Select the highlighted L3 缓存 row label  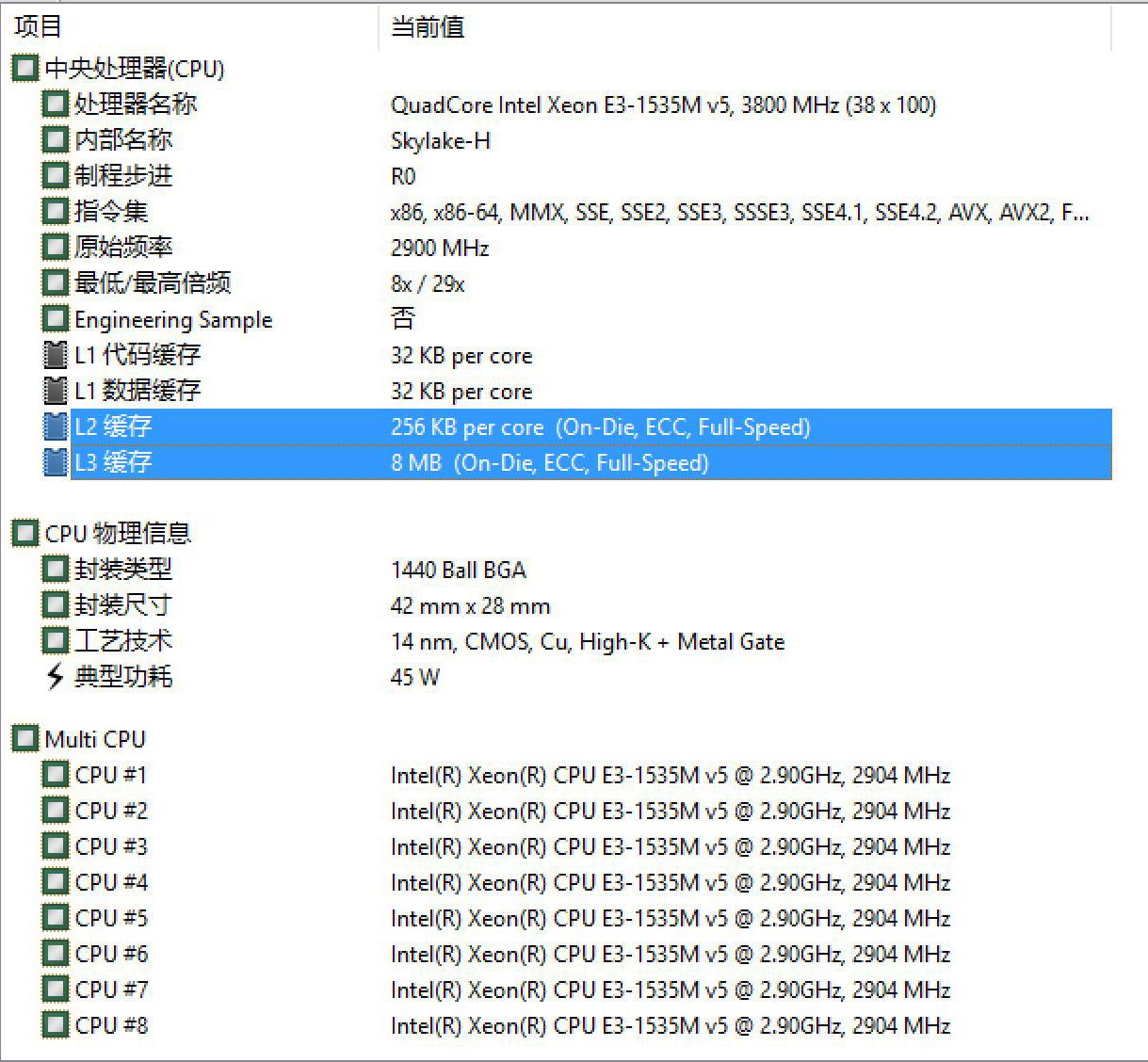[x=113, y=461]
